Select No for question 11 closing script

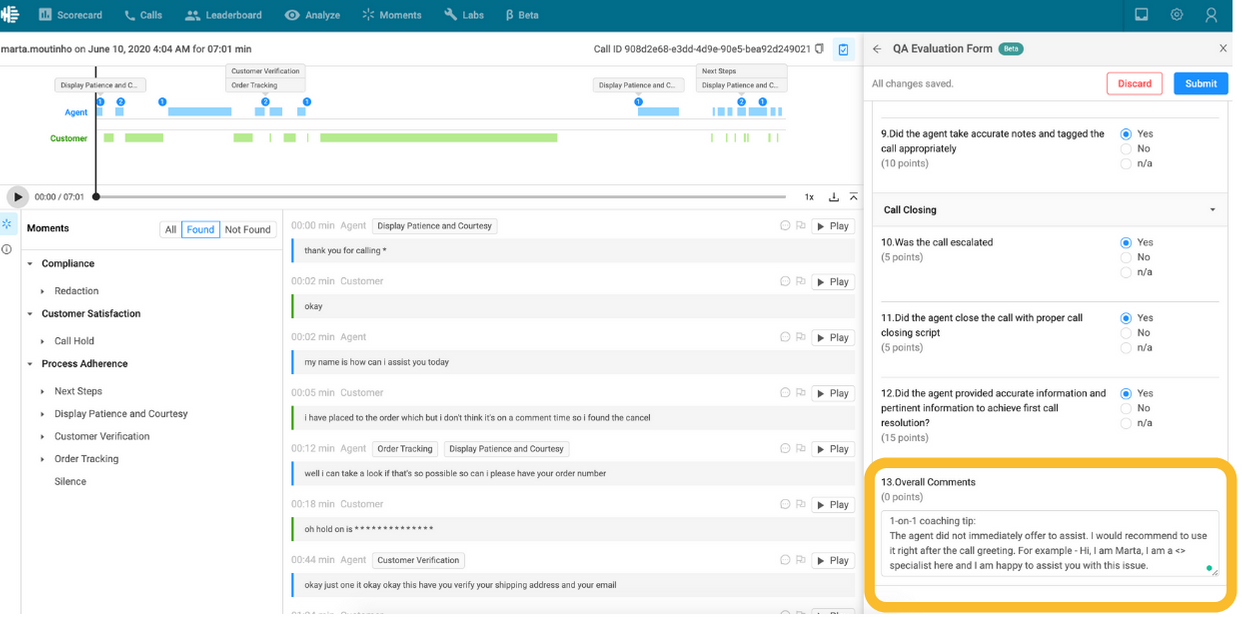1126,333
